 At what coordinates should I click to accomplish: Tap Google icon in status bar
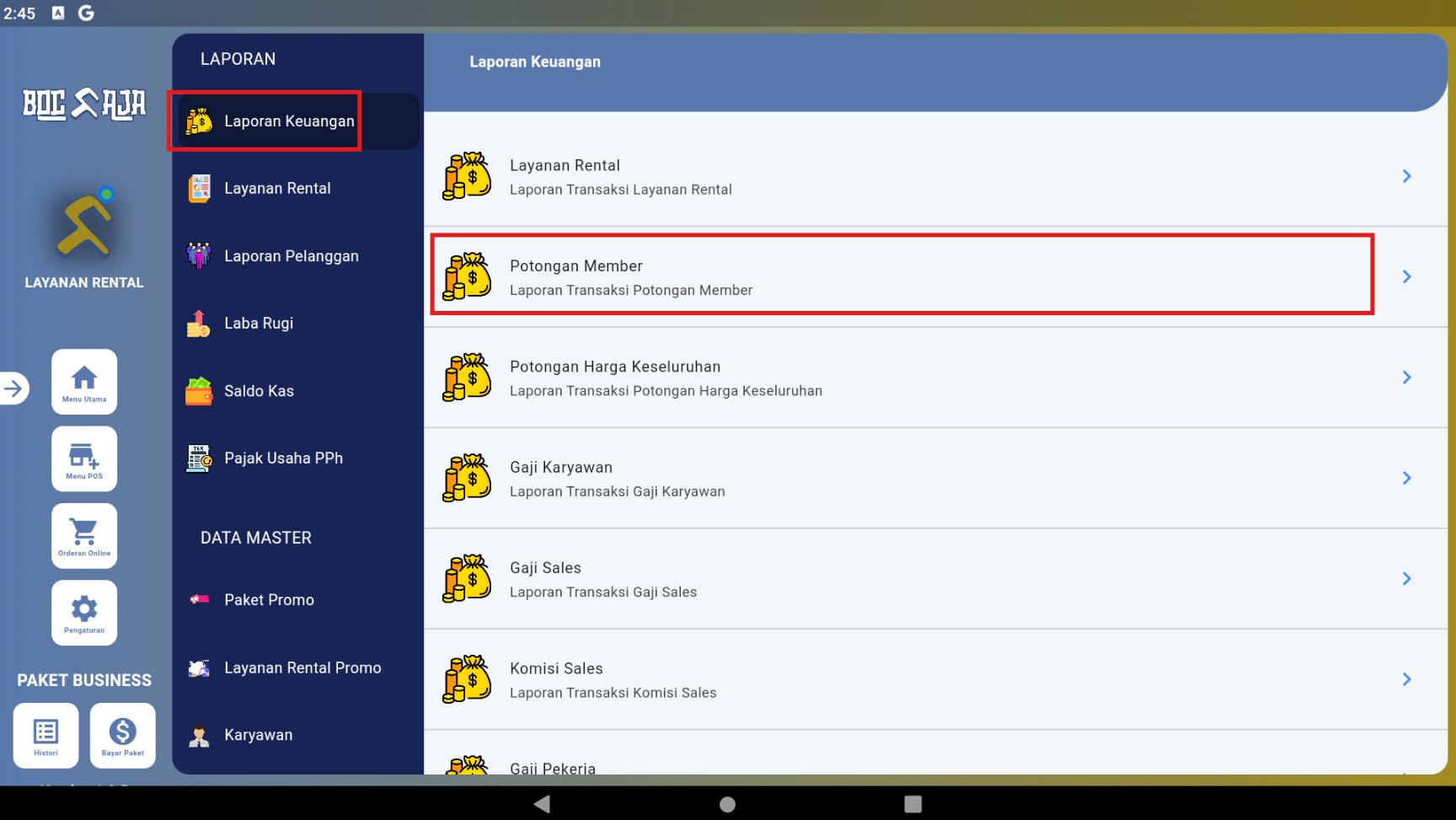pyautogui.click(x=86, y=13)
